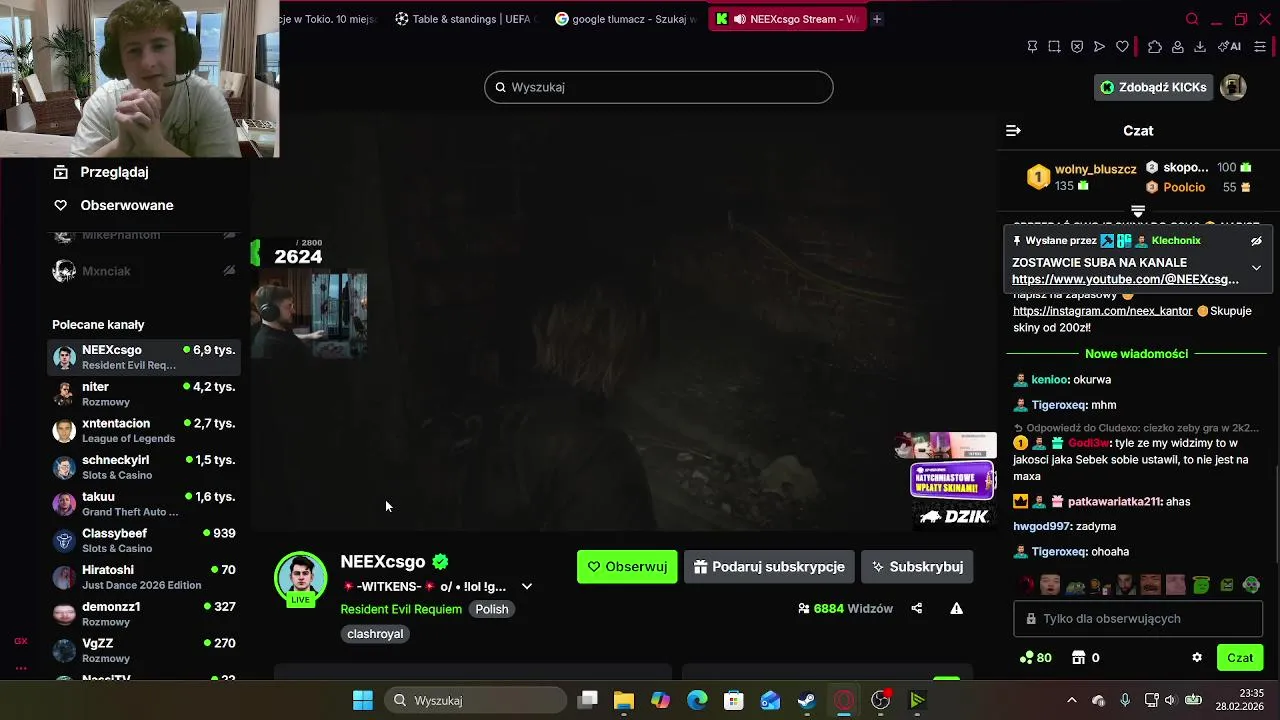Open the ad blocker shield icon
Viewport: 1280px width, 720px height.
(1077, 47)
